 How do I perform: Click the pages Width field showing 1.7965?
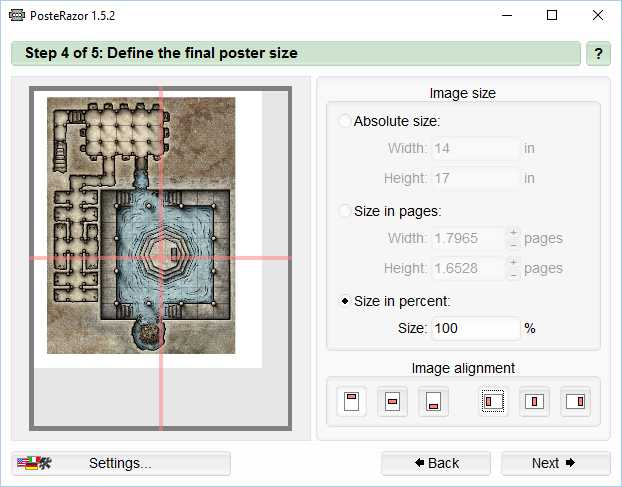pos(469,238)
